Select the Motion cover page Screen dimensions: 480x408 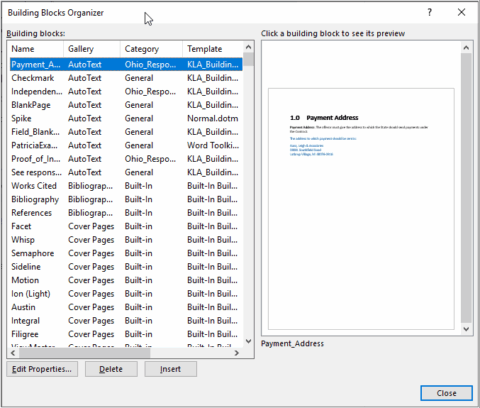tap(126, 280)
